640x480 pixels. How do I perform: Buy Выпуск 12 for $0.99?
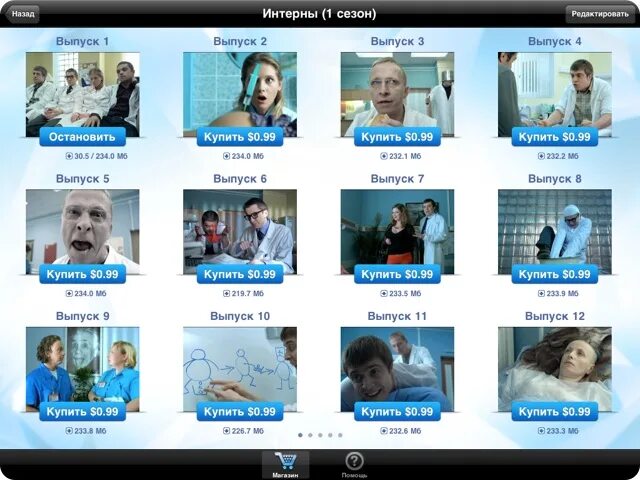click(555, 411)
